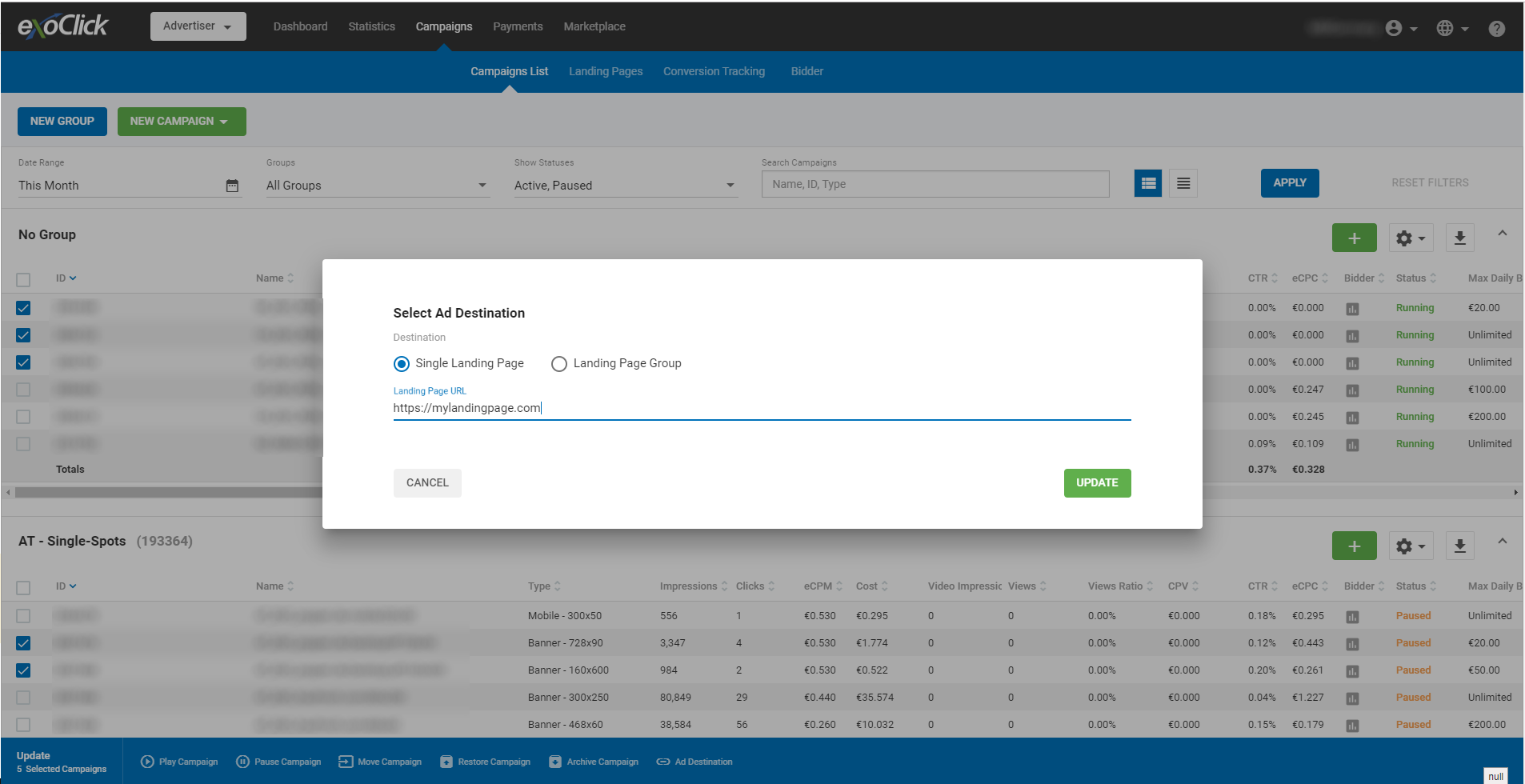Switch to Landing Pages tab
The width and height of the screenshot is (1525, 784).
(x=606, y=71)
